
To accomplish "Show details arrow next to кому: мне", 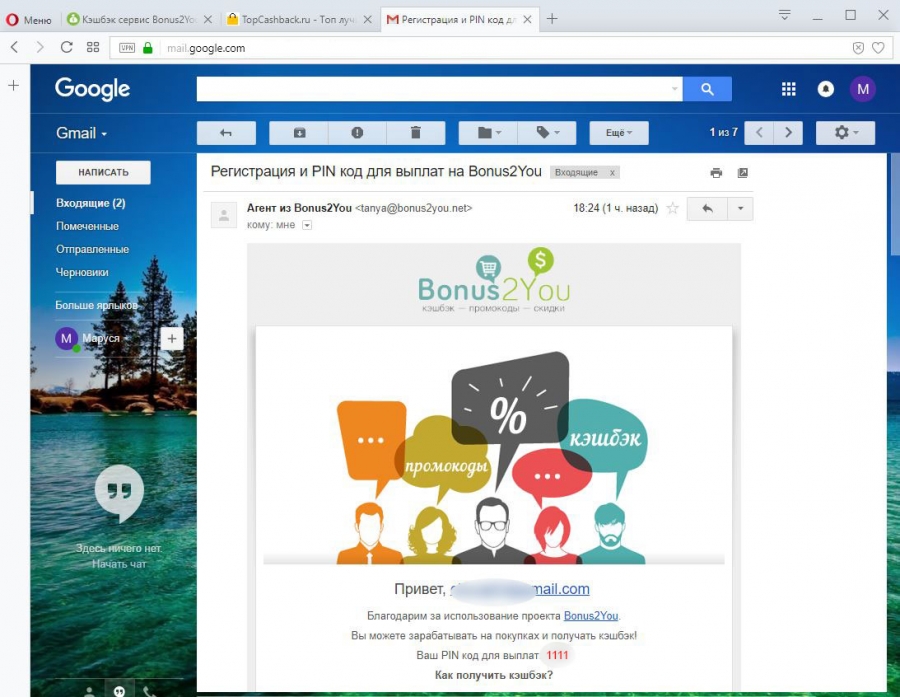I will pyautogui.click(x=307, y=225).
